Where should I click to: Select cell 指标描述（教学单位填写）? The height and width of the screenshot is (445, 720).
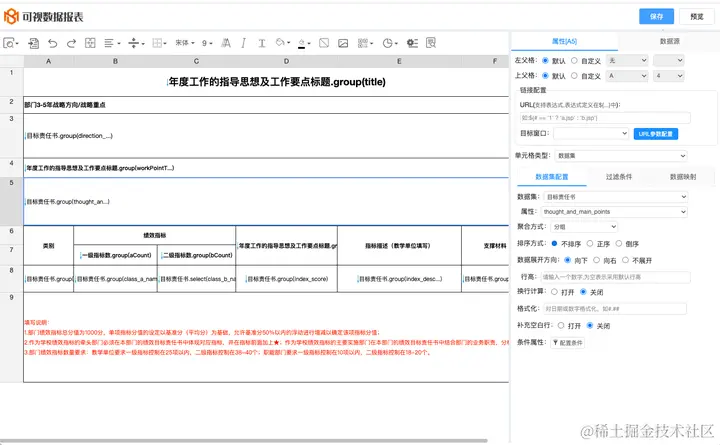(398, 246)
